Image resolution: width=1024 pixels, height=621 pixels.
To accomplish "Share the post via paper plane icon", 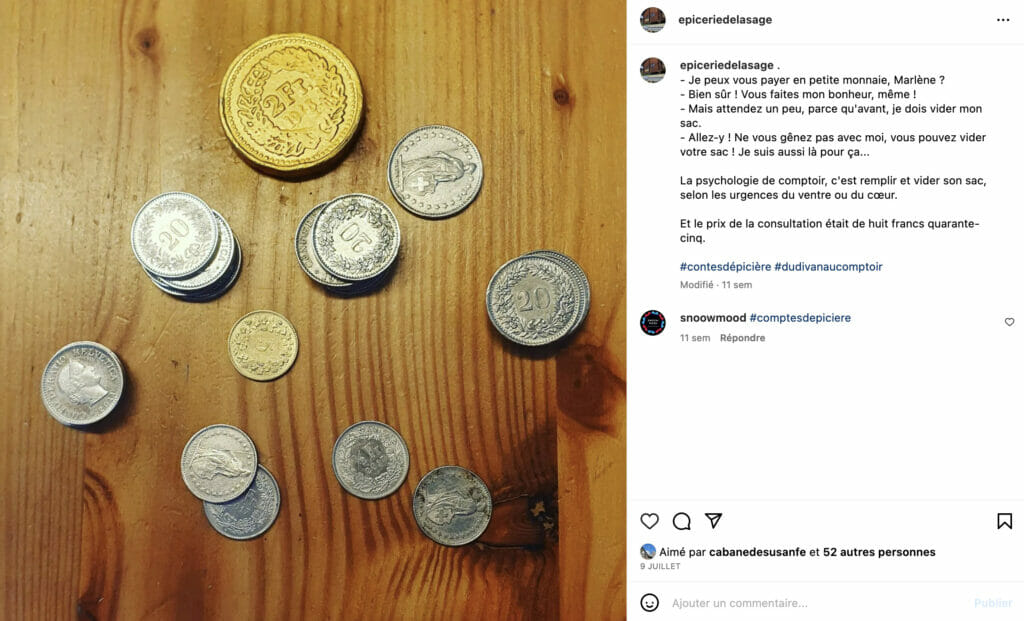I will coord(713,520).
